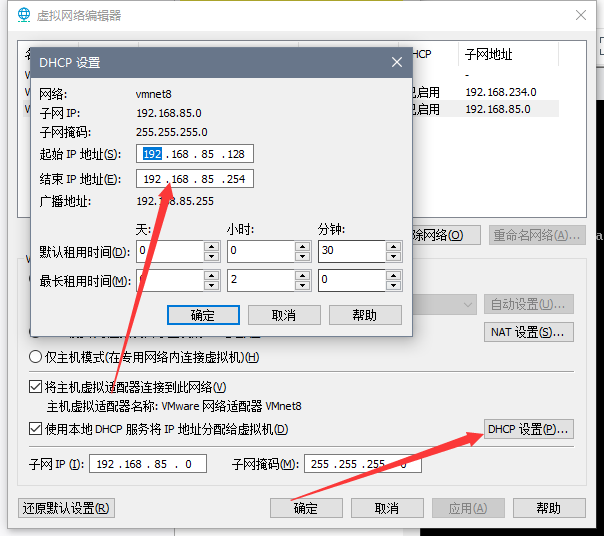Click the Virtual Network Editor globe icon
Screen dimensions: 604x536
[x=24, y=15]
